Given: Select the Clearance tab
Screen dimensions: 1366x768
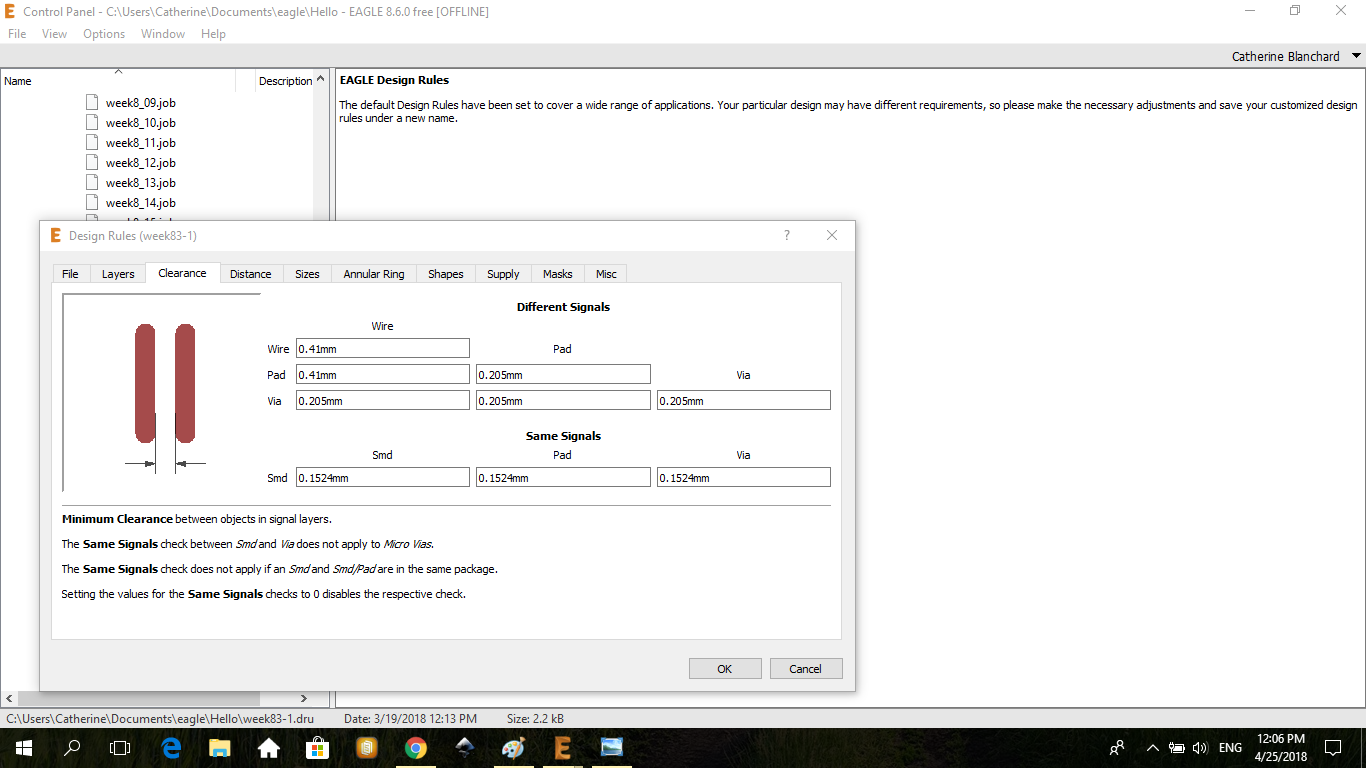Looking at the screenshot, I should pyautogui.click(x=182, y=273).
